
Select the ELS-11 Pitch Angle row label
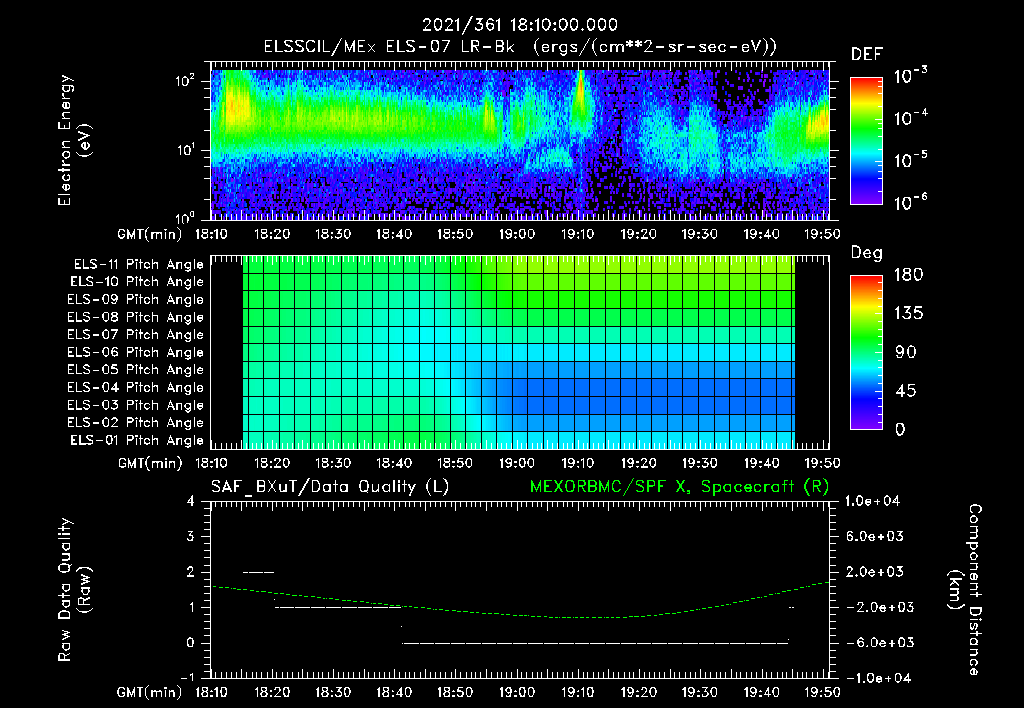[x=138, y=265]
